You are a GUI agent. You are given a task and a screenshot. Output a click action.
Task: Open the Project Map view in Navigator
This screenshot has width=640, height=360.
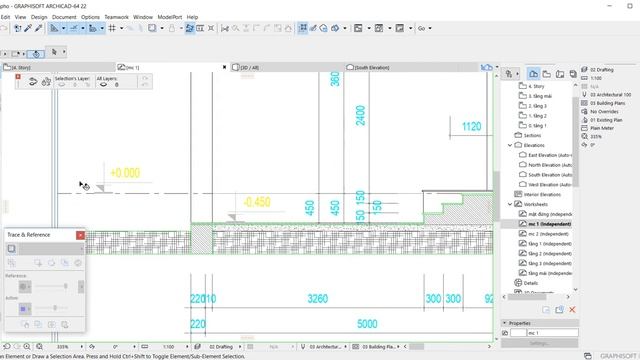pos(533,74)
